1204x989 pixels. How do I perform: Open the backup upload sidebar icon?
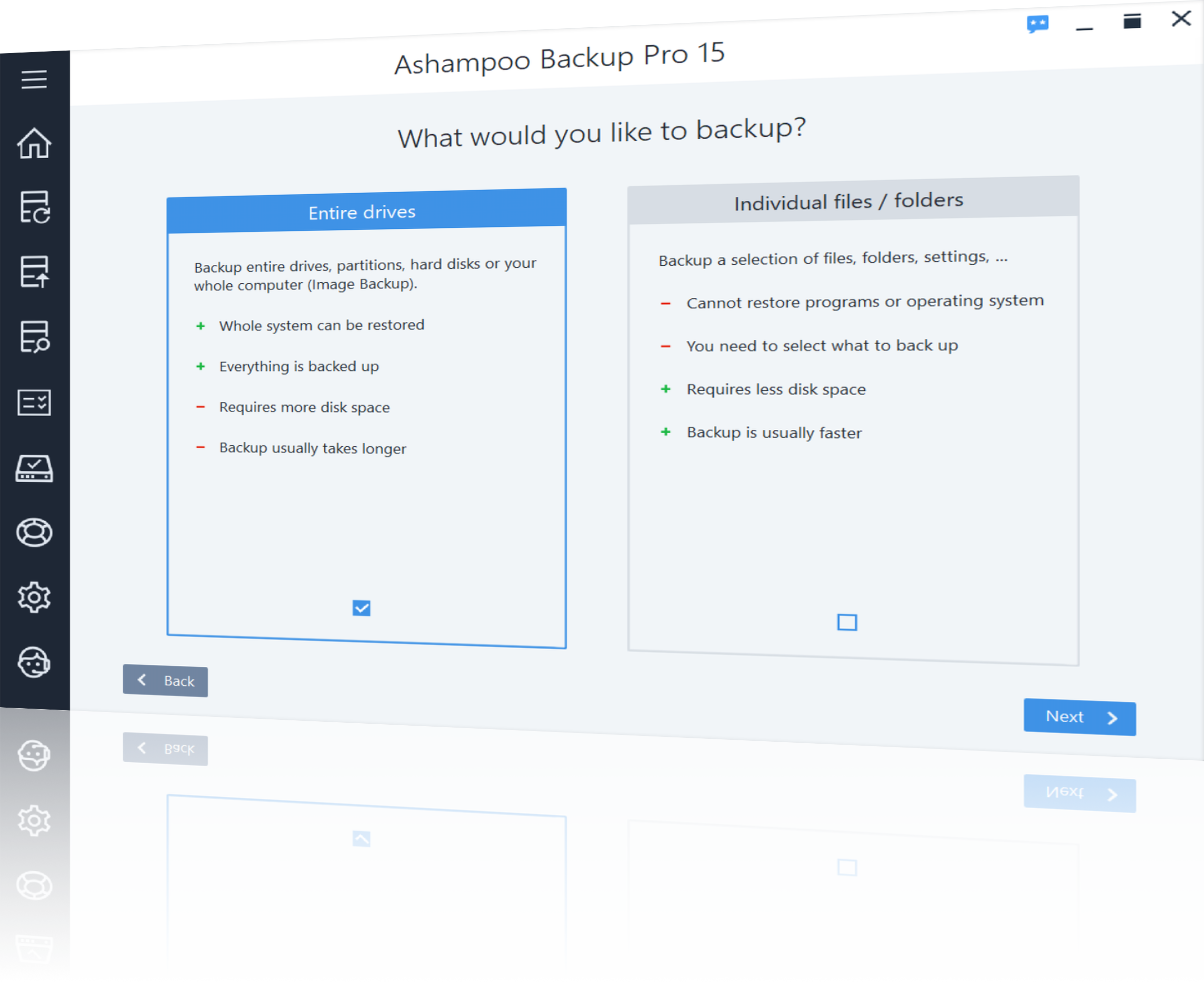click(34, 272)
